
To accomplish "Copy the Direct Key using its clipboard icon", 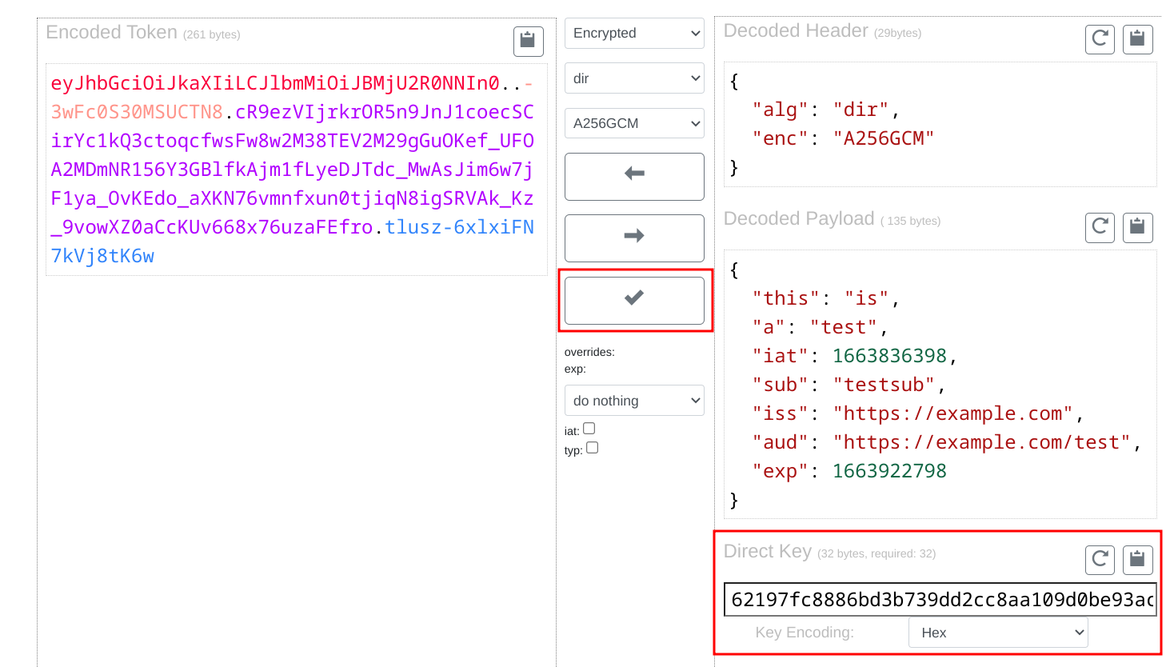I will (x=1138, y=560).
